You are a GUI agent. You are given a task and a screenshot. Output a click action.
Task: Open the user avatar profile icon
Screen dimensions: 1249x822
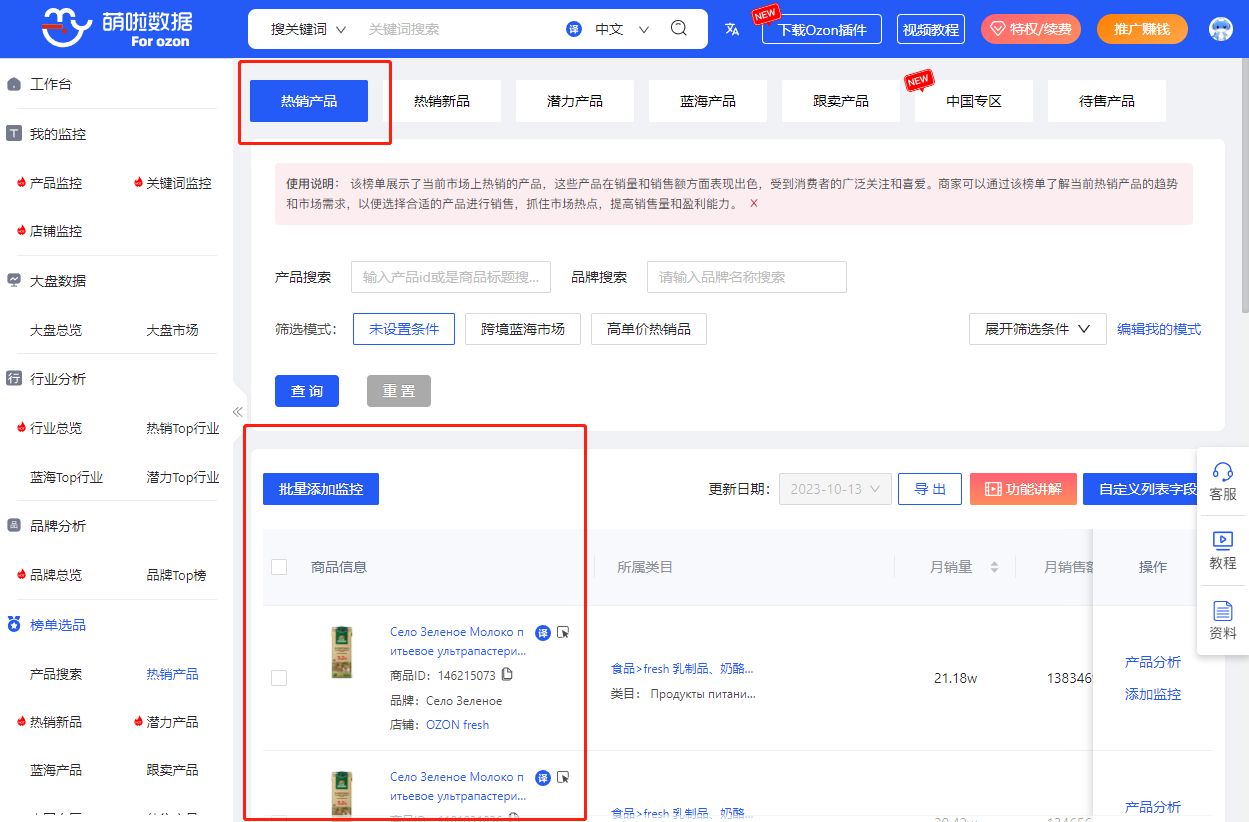tap(1220, 29)
